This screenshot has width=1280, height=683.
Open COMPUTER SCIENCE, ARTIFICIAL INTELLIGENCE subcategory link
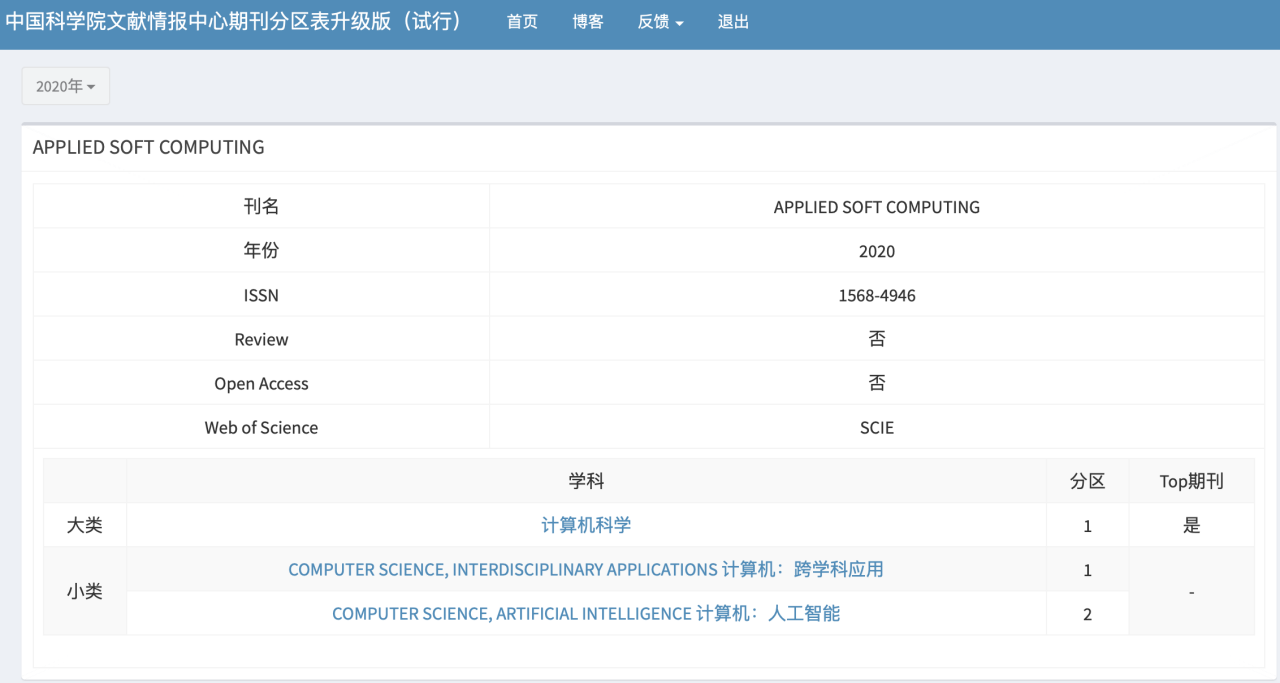pyautogui.click(x=585, y=613)
